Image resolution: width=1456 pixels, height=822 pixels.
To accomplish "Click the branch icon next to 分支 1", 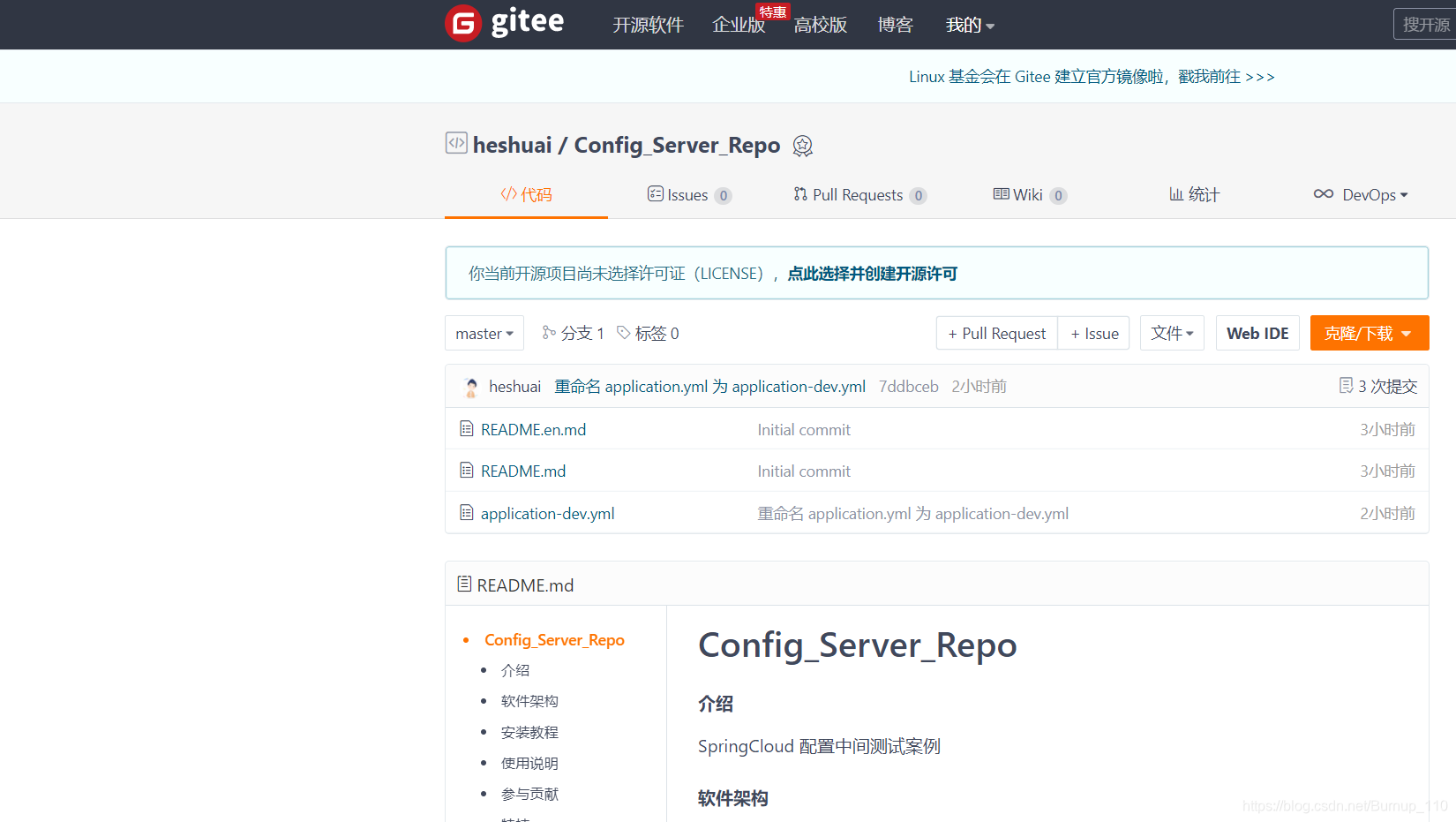I will (549, 332).
